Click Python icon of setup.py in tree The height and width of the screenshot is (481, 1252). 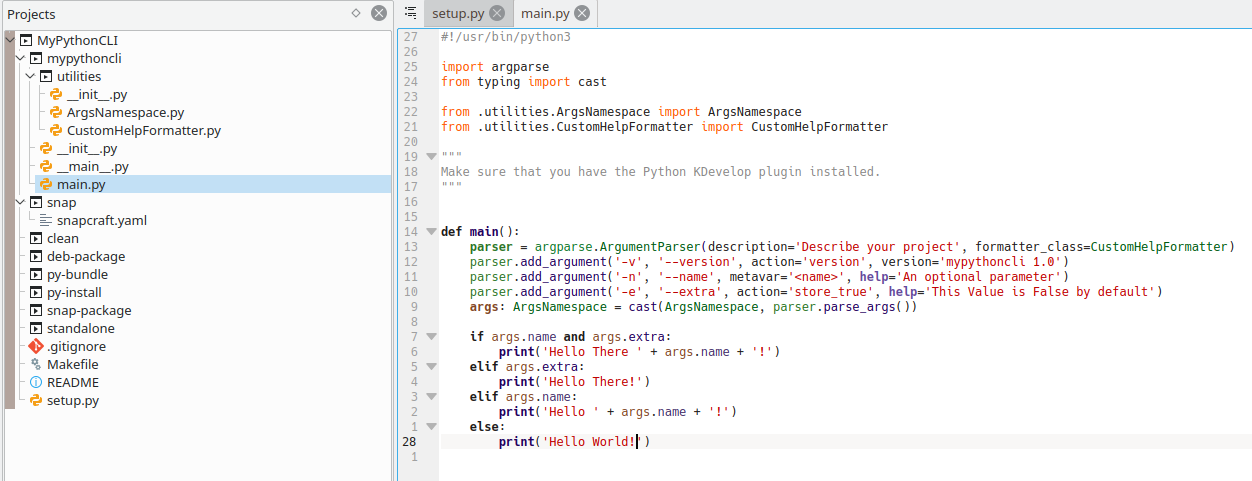36,401
